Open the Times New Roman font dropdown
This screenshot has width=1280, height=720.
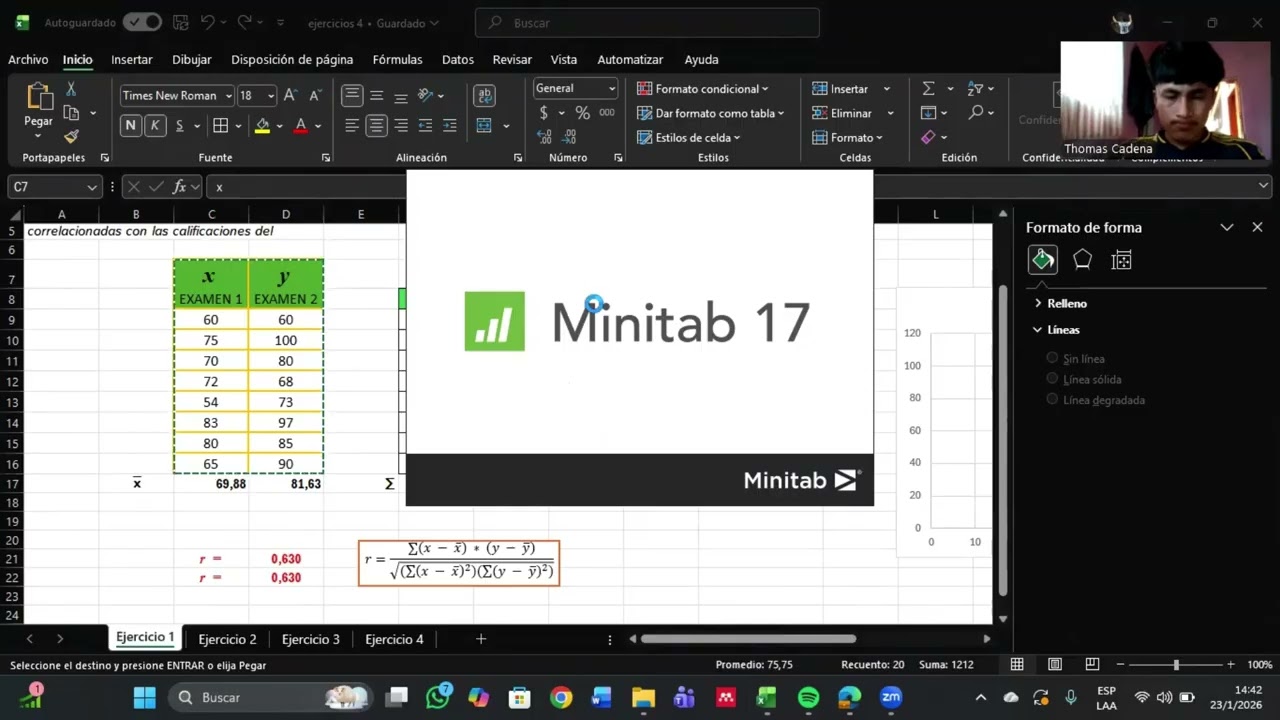pyautogui.click(x=228, y=96)
